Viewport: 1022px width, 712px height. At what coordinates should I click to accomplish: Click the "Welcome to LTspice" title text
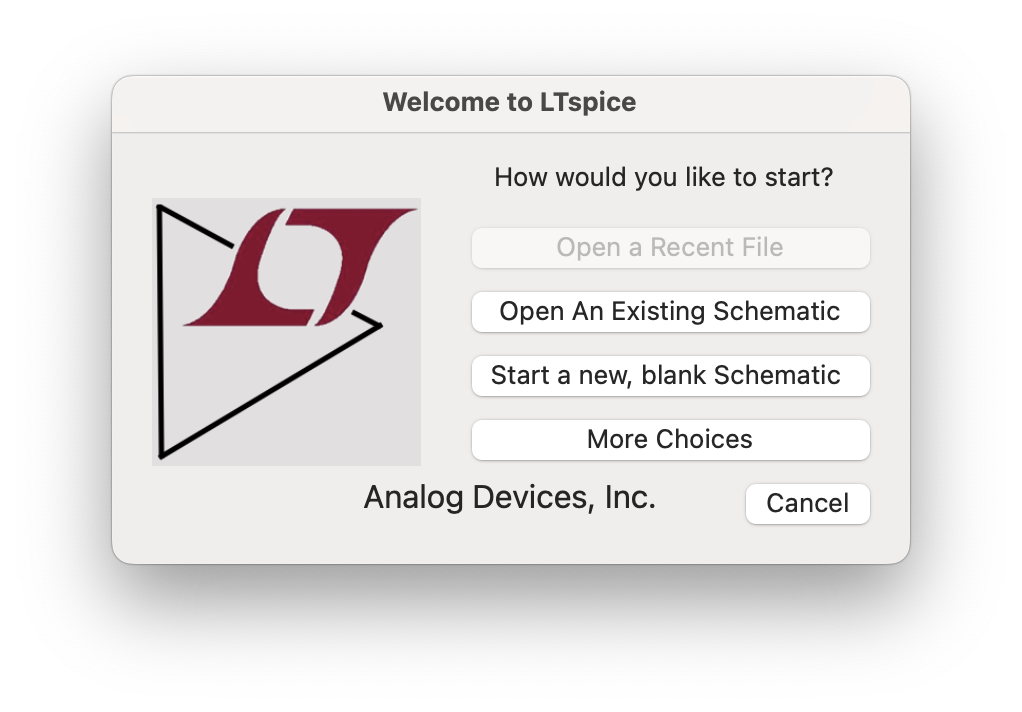(509, 102)
